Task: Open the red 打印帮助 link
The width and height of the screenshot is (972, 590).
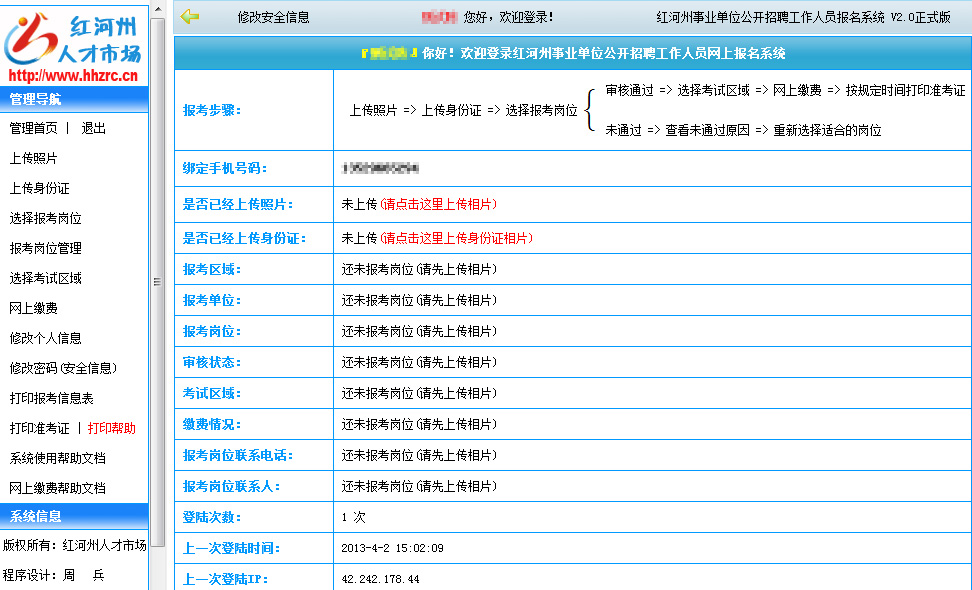Action: [x=111, y=428]
